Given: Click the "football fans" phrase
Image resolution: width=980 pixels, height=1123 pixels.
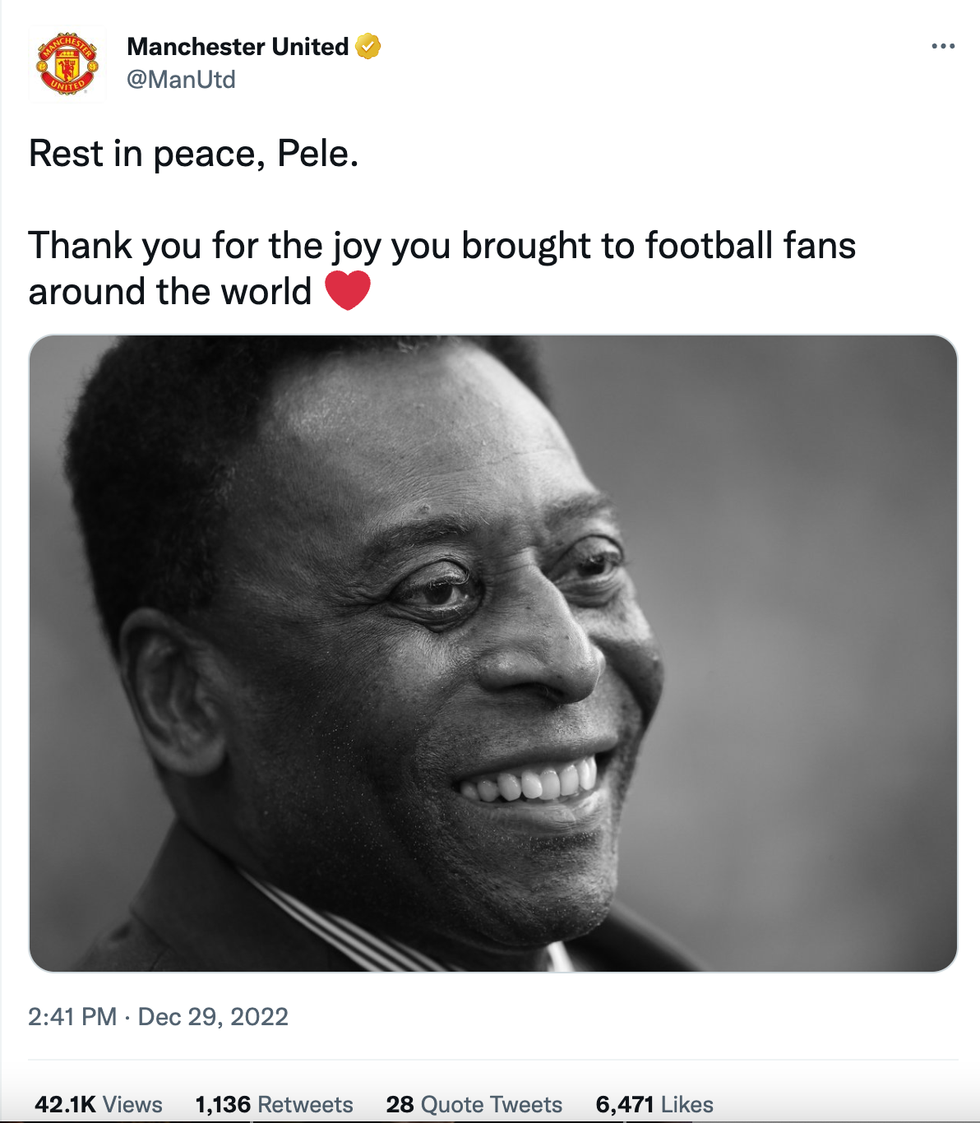Looking at the screenshot, I should pyautogui.click(x=750, y=245).
